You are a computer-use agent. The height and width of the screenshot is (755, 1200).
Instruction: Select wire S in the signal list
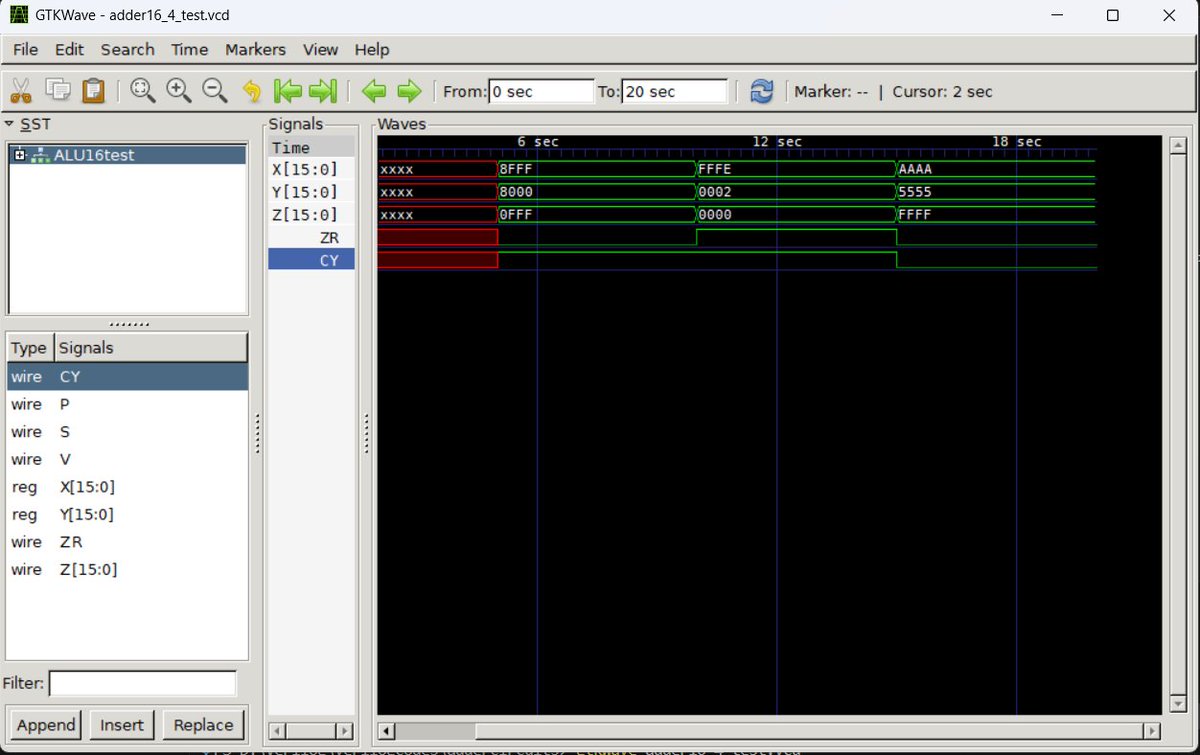pos(127,432)
